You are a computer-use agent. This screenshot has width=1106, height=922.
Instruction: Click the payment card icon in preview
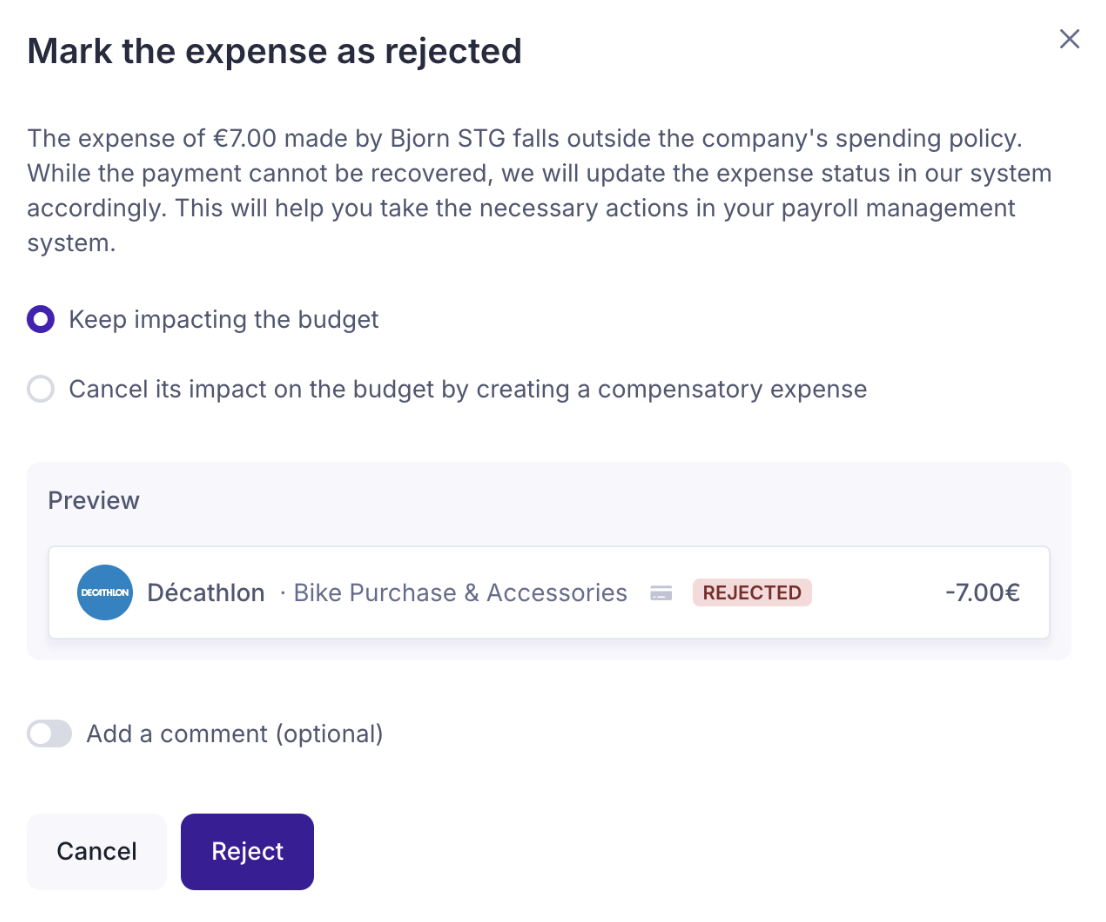tap(661, 593)
